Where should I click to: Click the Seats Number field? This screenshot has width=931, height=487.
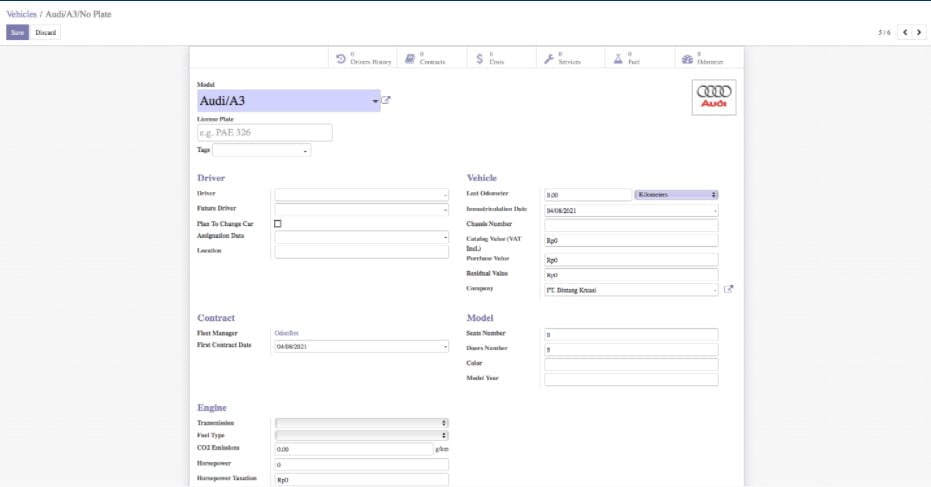(x=631, y=334)
